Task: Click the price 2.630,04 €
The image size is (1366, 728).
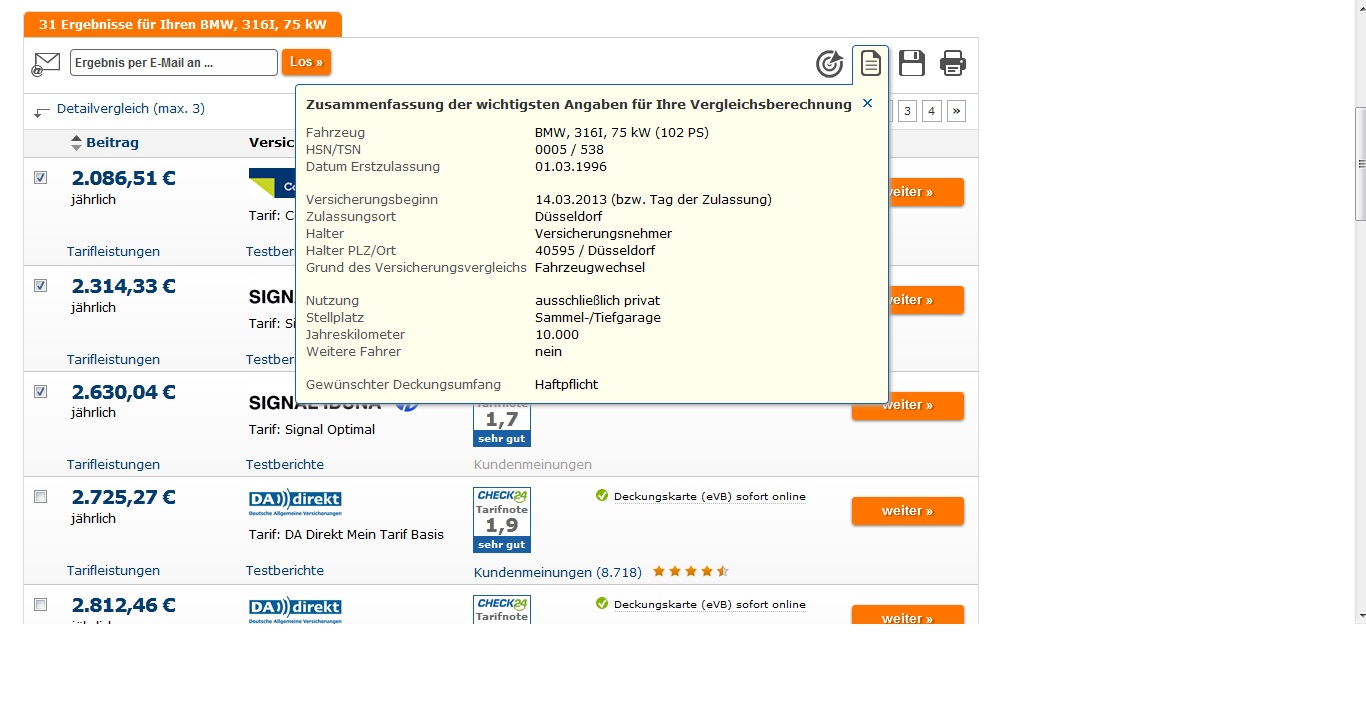Action: pyautogui.click(x=124, y=392)
